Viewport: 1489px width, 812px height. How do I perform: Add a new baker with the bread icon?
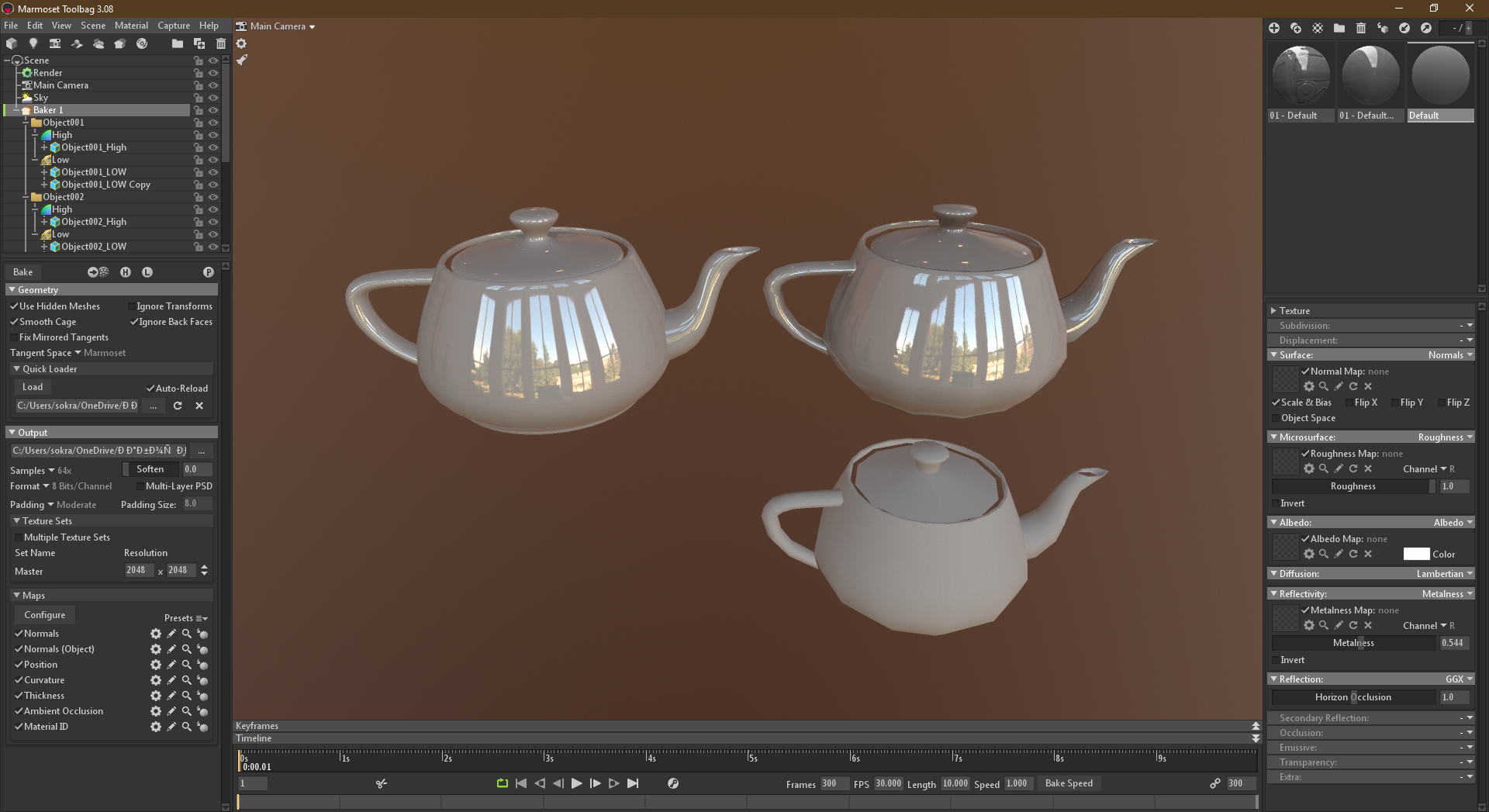click(x=119, y=43)
